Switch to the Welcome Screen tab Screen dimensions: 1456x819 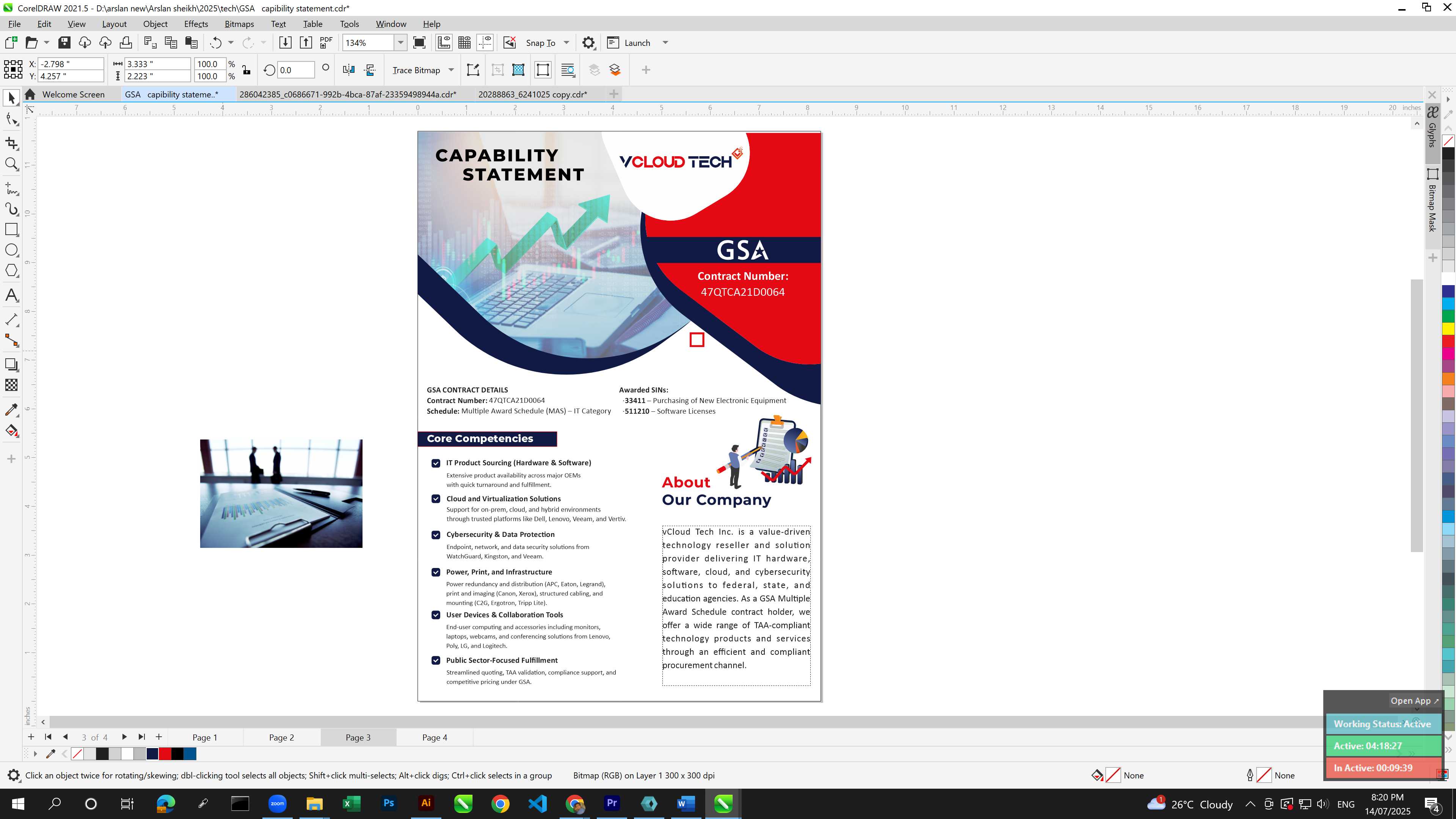(x=73, y=94)
